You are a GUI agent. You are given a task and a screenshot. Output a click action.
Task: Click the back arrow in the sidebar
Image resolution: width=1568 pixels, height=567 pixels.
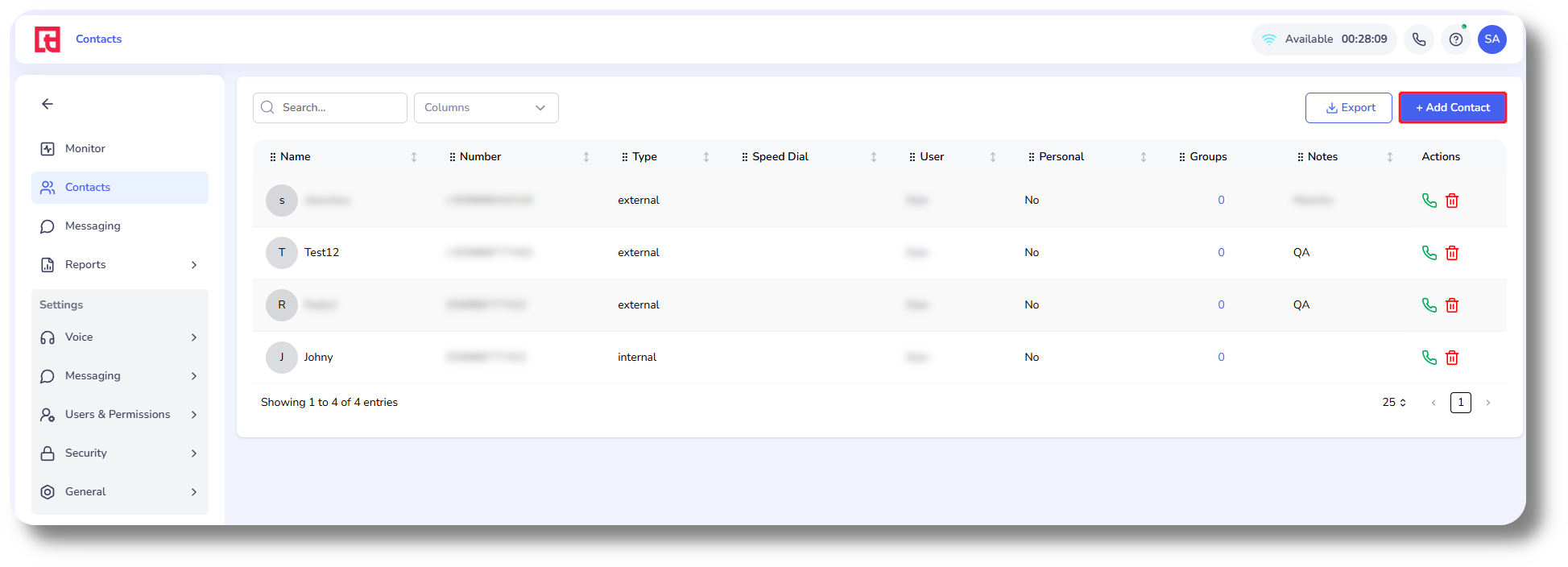(48, 104)
